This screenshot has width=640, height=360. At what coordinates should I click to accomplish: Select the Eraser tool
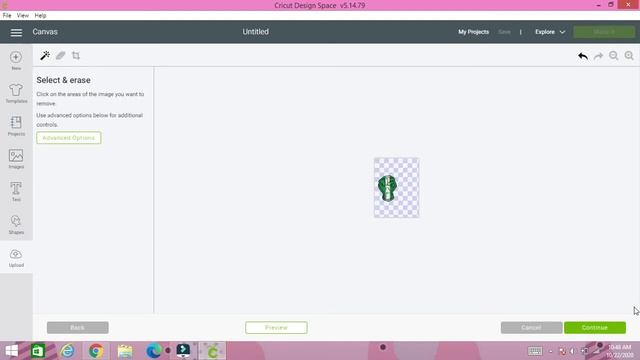click(60, 56)
